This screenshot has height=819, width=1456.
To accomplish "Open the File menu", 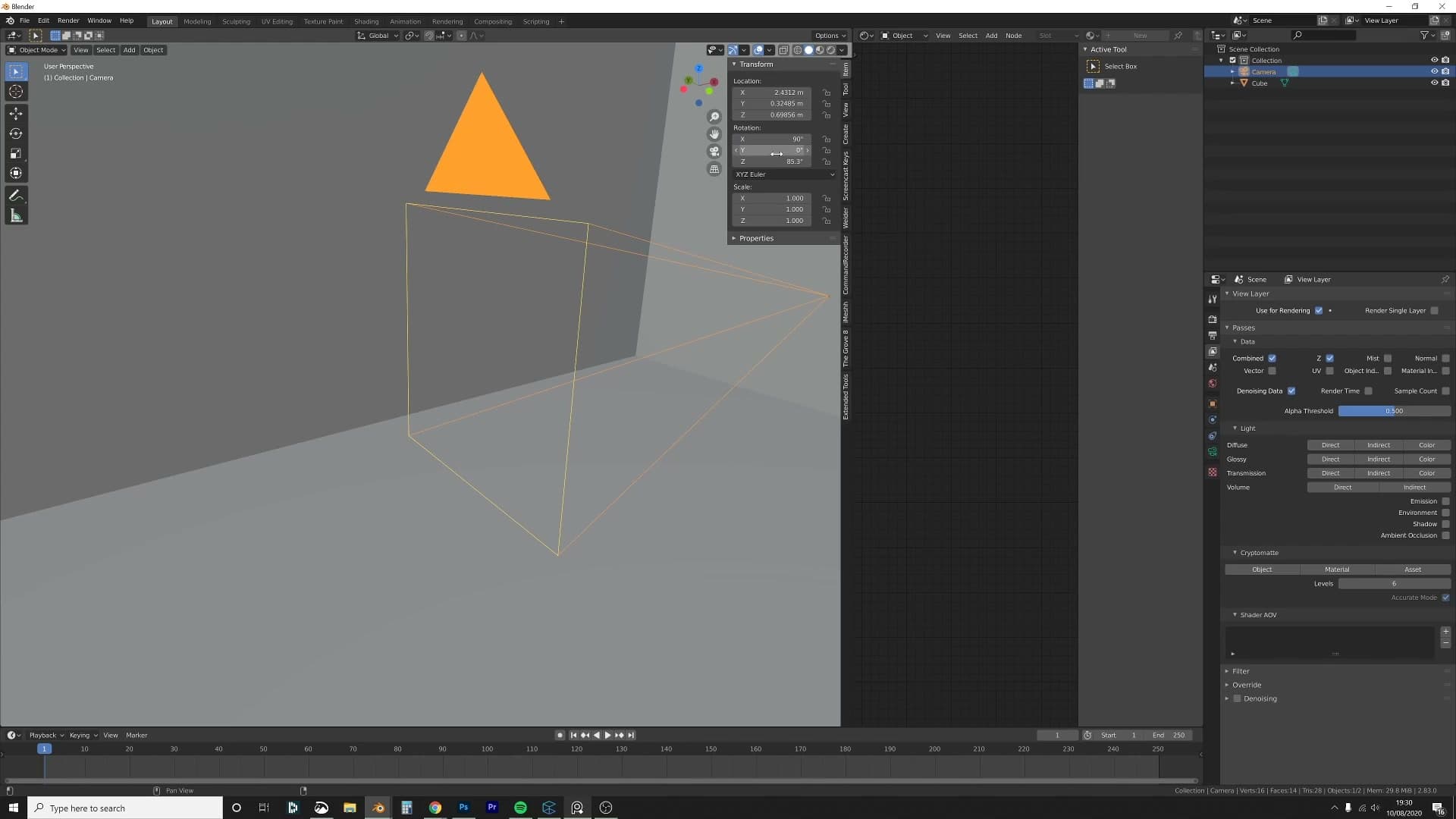I will tap(24, 21).
